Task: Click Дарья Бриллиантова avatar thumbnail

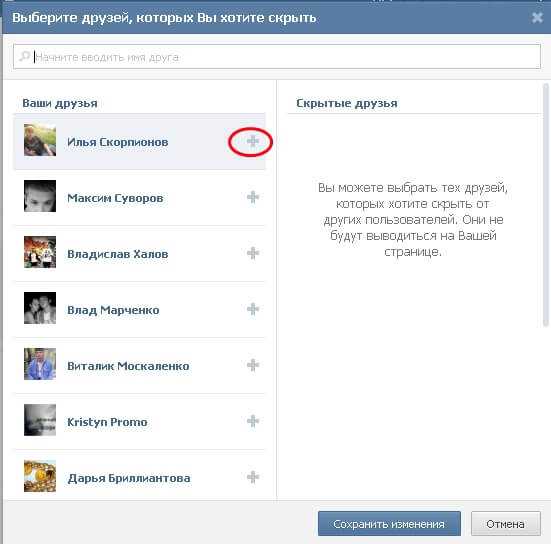Action: coord(40,476)
